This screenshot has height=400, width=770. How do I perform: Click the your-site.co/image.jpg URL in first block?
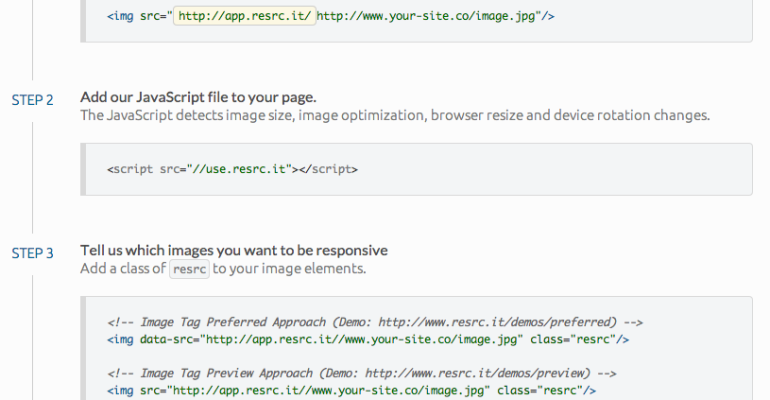[x=425, y=16]
